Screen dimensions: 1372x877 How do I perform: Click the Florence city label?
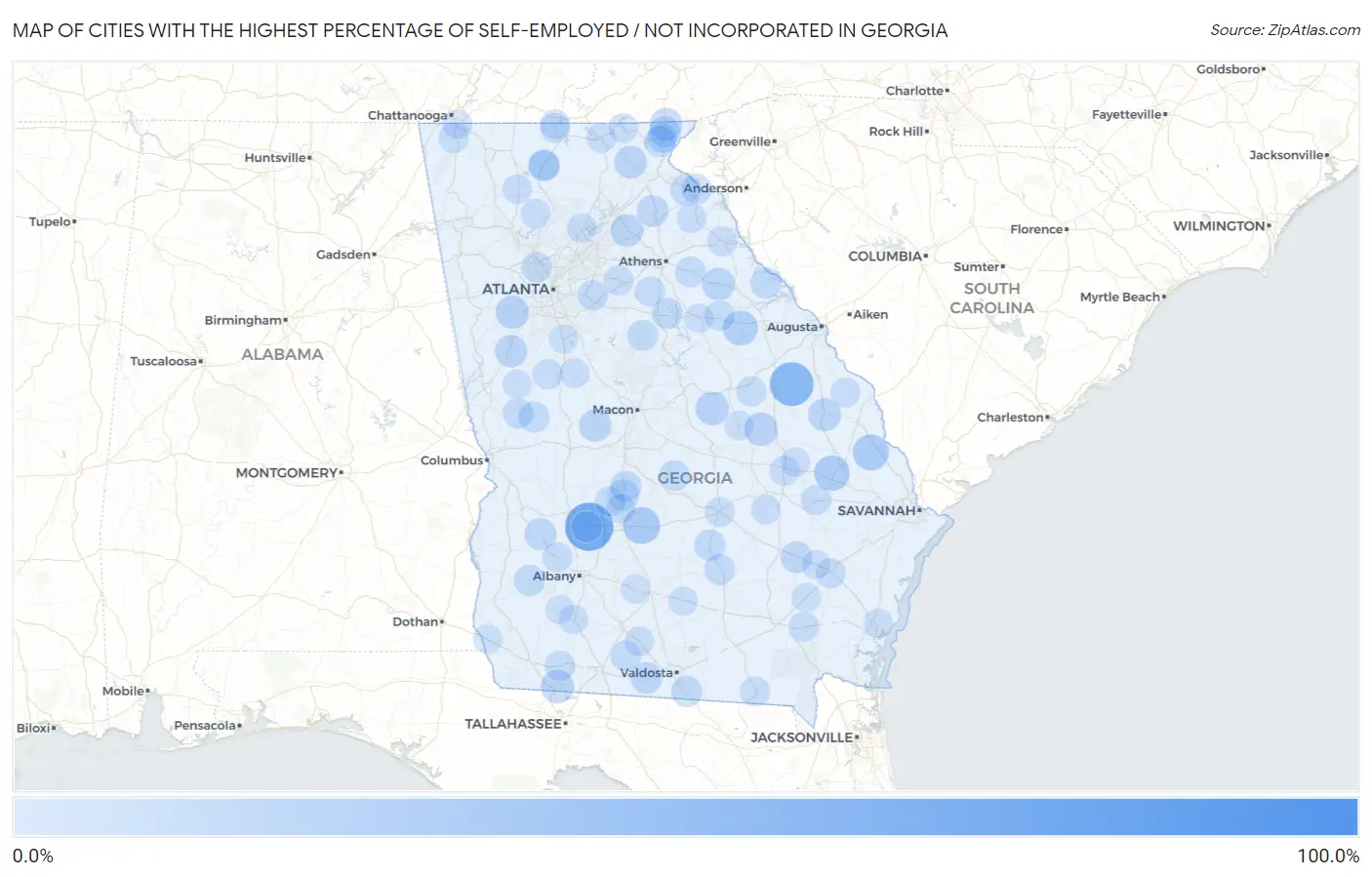[x=1037, y=229]
